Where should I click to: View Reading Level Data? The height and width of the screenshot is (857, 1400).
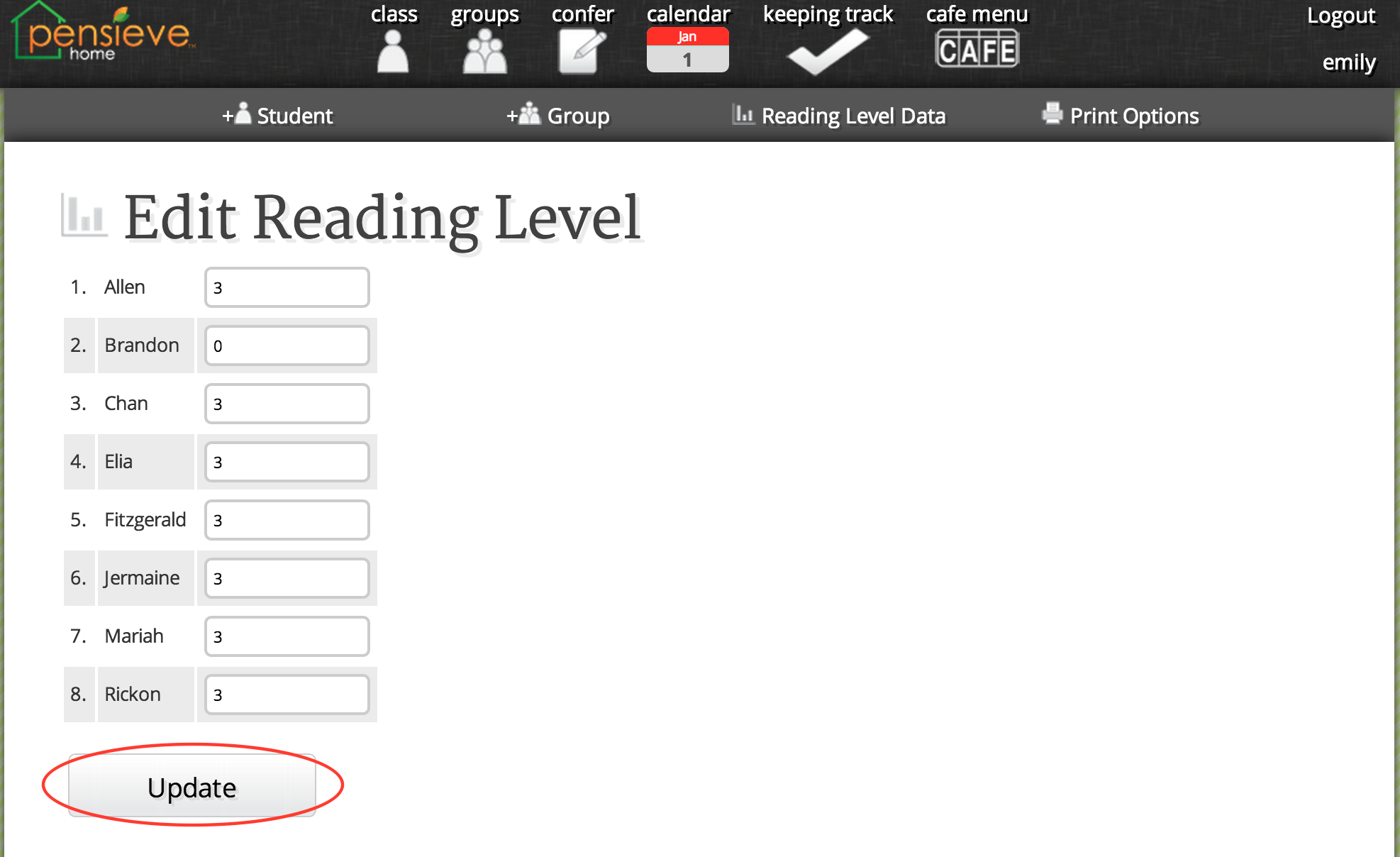[841, 115]
